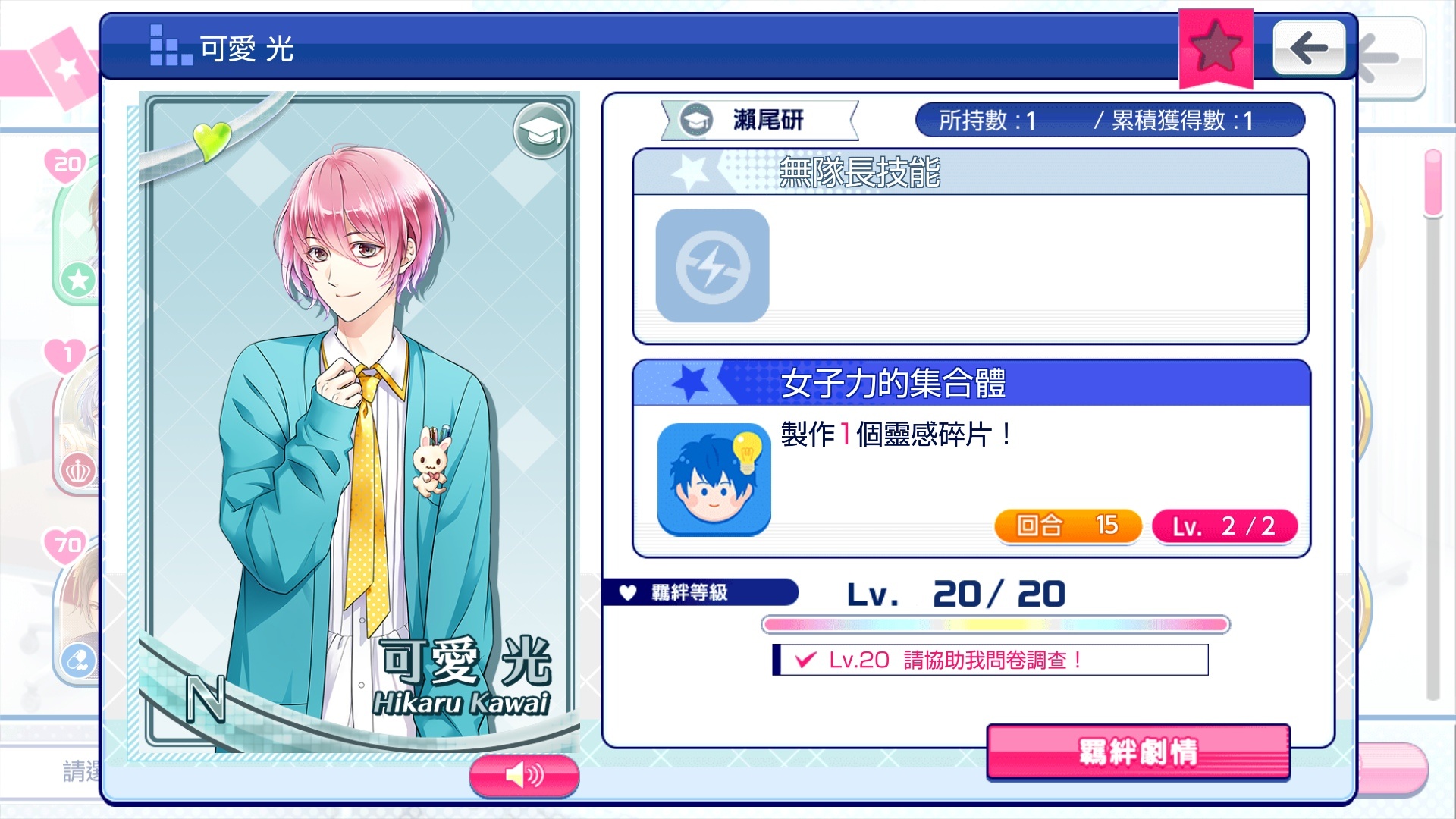This screenshot has width=1456, height=819.
Task: Play the character voice speaker button
Action: (x=524, y=775)
